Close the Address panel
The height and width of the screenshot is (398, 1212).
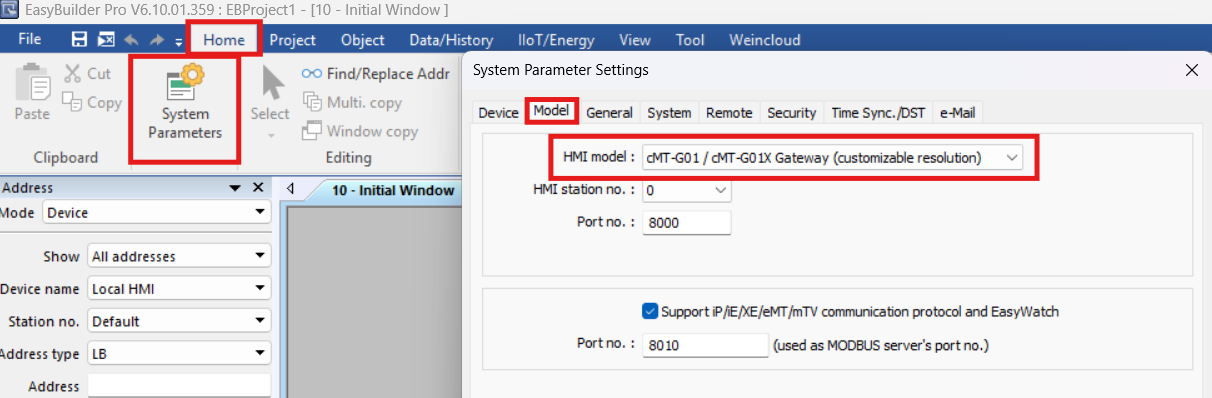(x=257, y=187)
